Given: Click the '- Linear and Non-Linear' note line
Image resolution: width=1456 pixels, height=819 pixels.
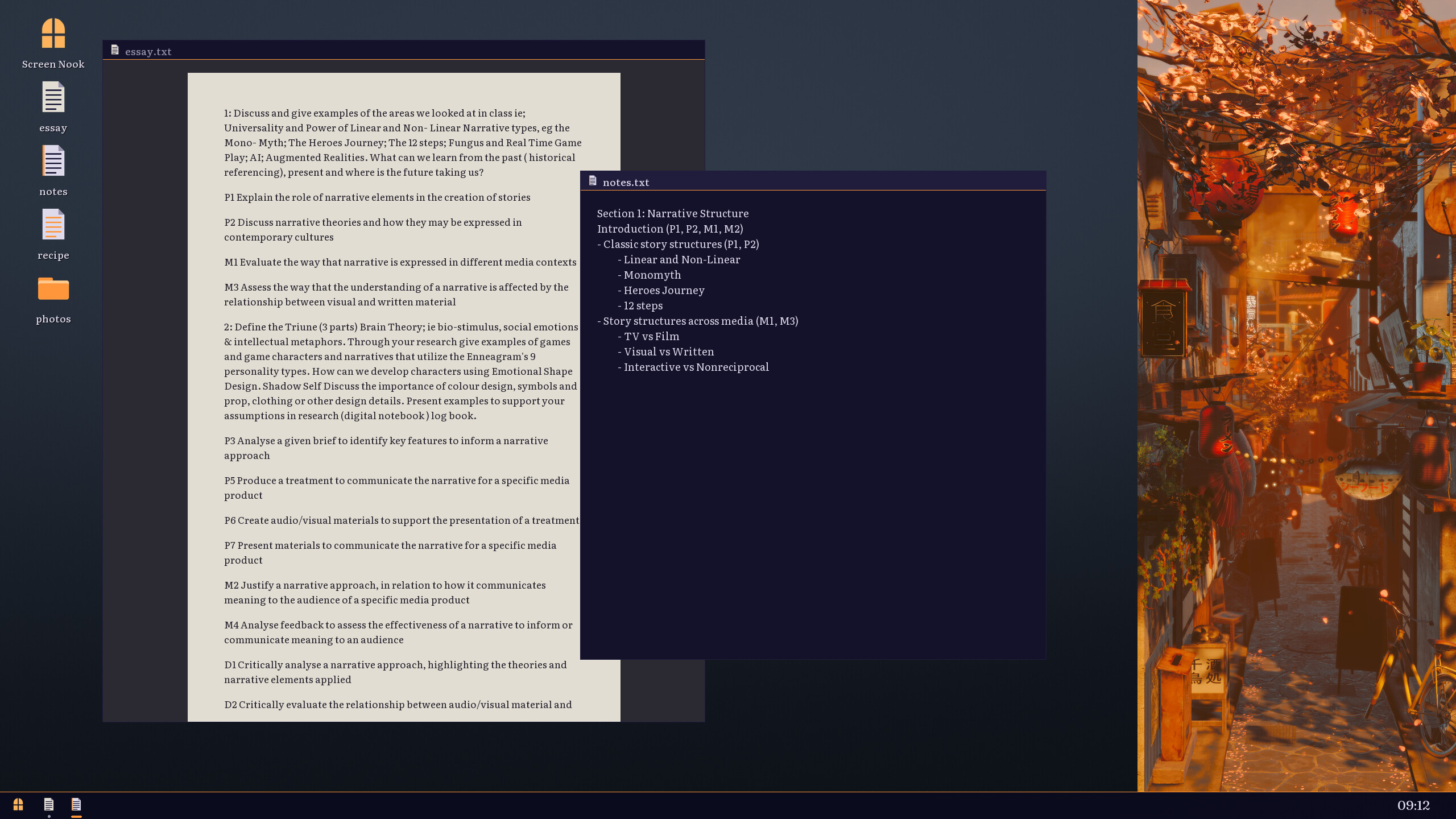Looking at the screenshot, I should pyautogui.click(x=679, y=259).
